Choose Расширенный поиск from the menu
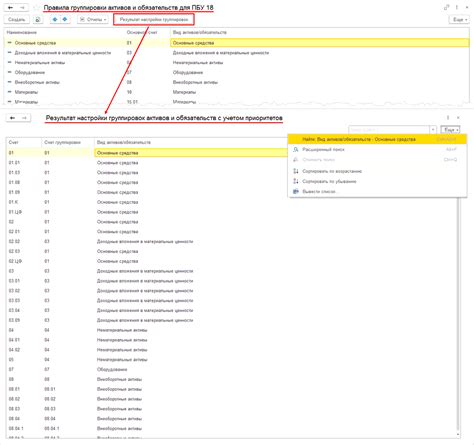This screenshot has width=474, height=445. click(x=323, y=149)
